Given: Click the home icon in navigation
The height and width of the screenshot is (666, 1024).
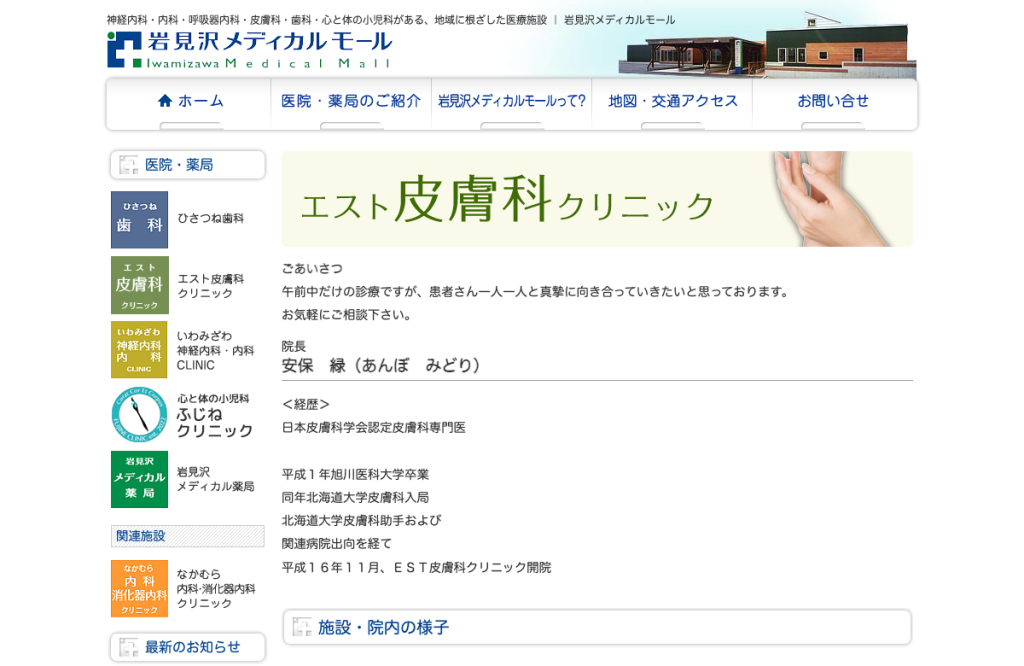Looking at the screenshot, I should [165, 101].
